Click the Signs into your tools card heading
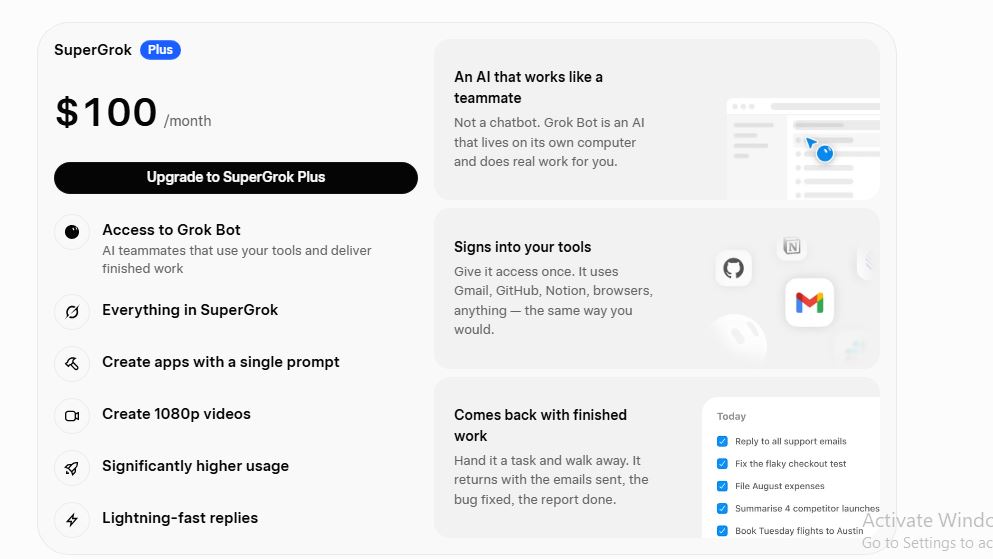 coord(522,247)
